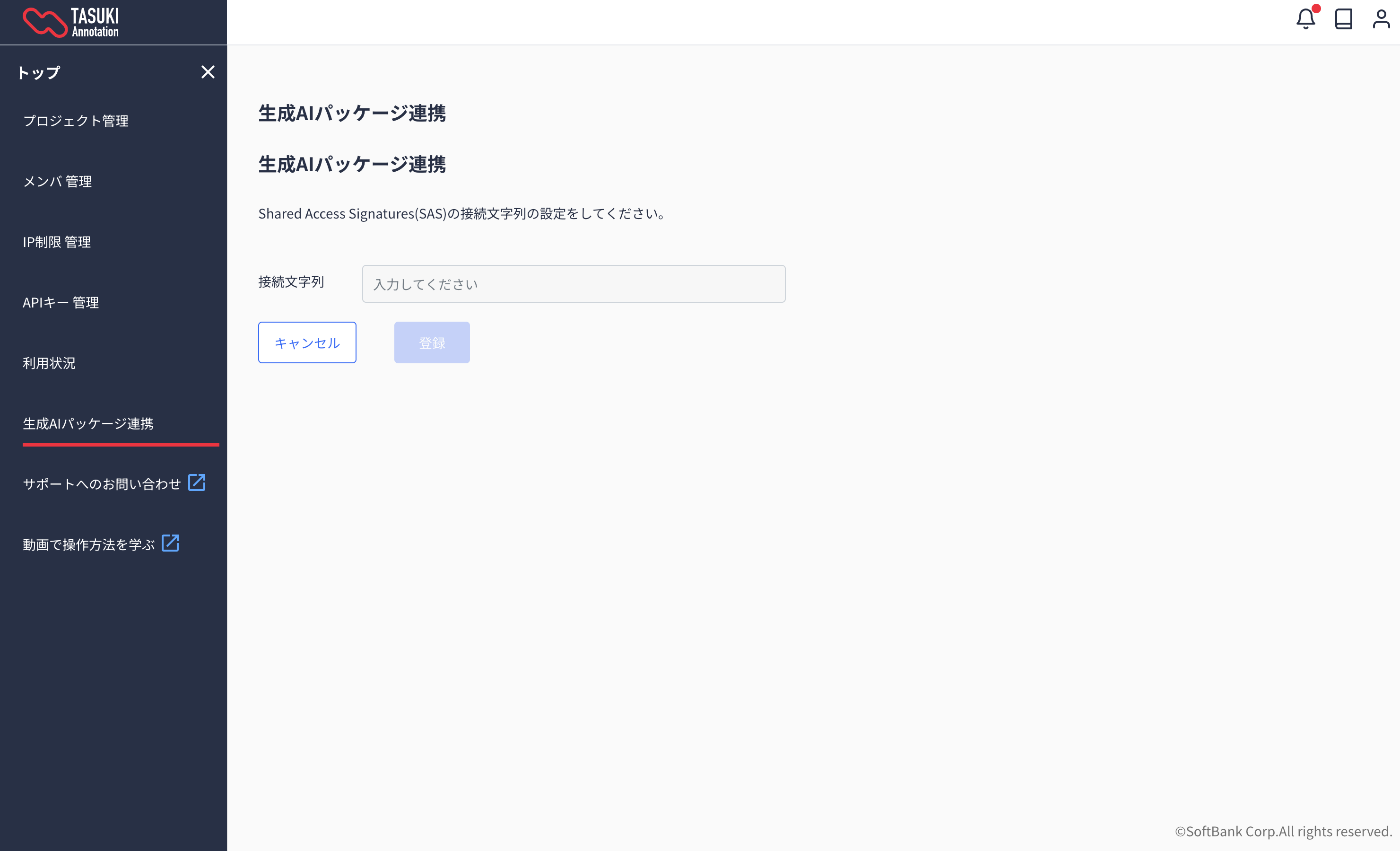Open the user account icon

1381,19
